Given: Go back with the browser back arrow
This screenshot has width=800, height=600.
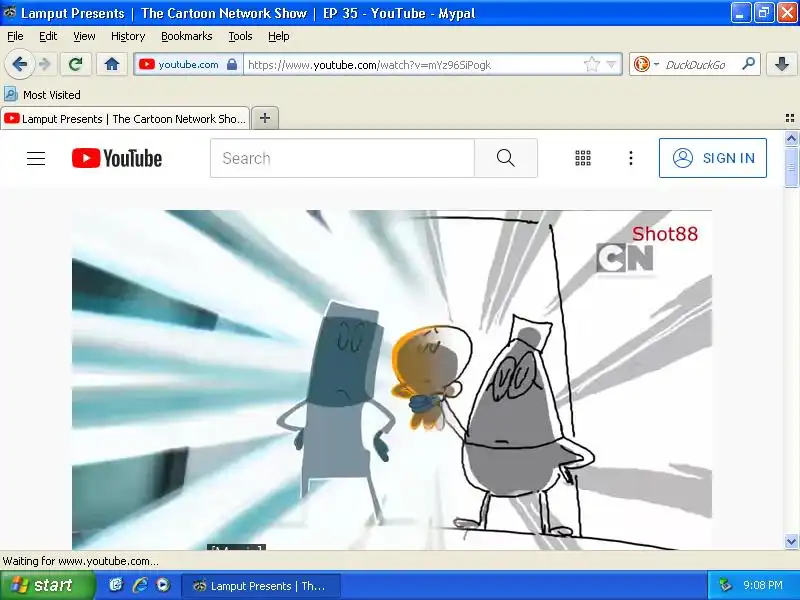Looking at the screenshot, I should (x=19, y=64).
